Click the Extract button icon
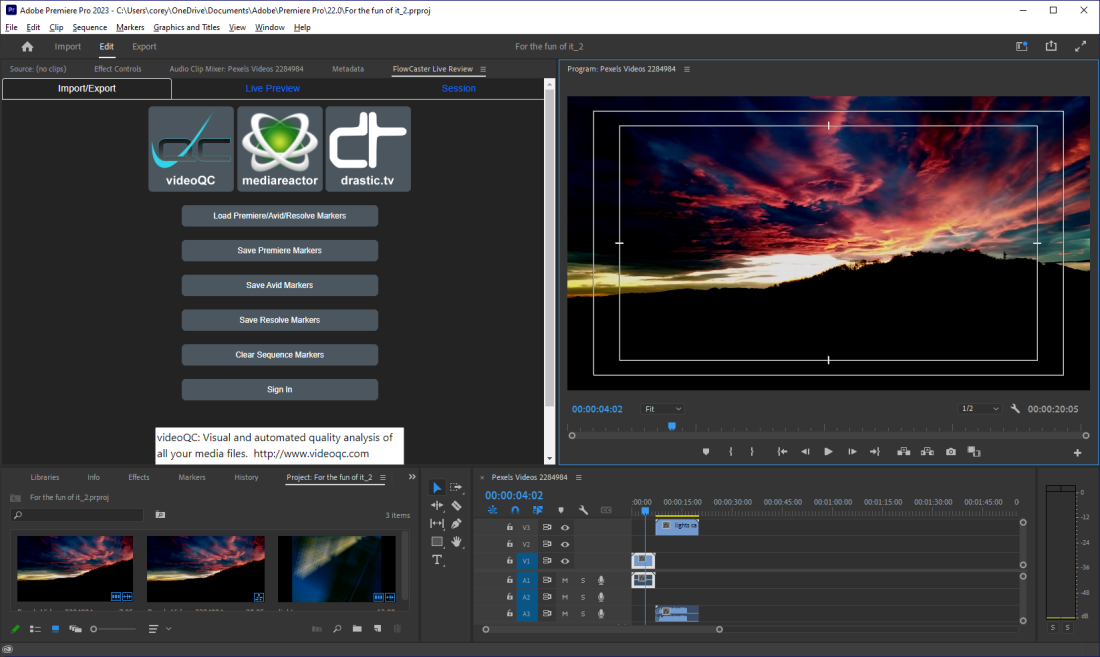This screenshot has width=1100, height=657. point(927,452)
